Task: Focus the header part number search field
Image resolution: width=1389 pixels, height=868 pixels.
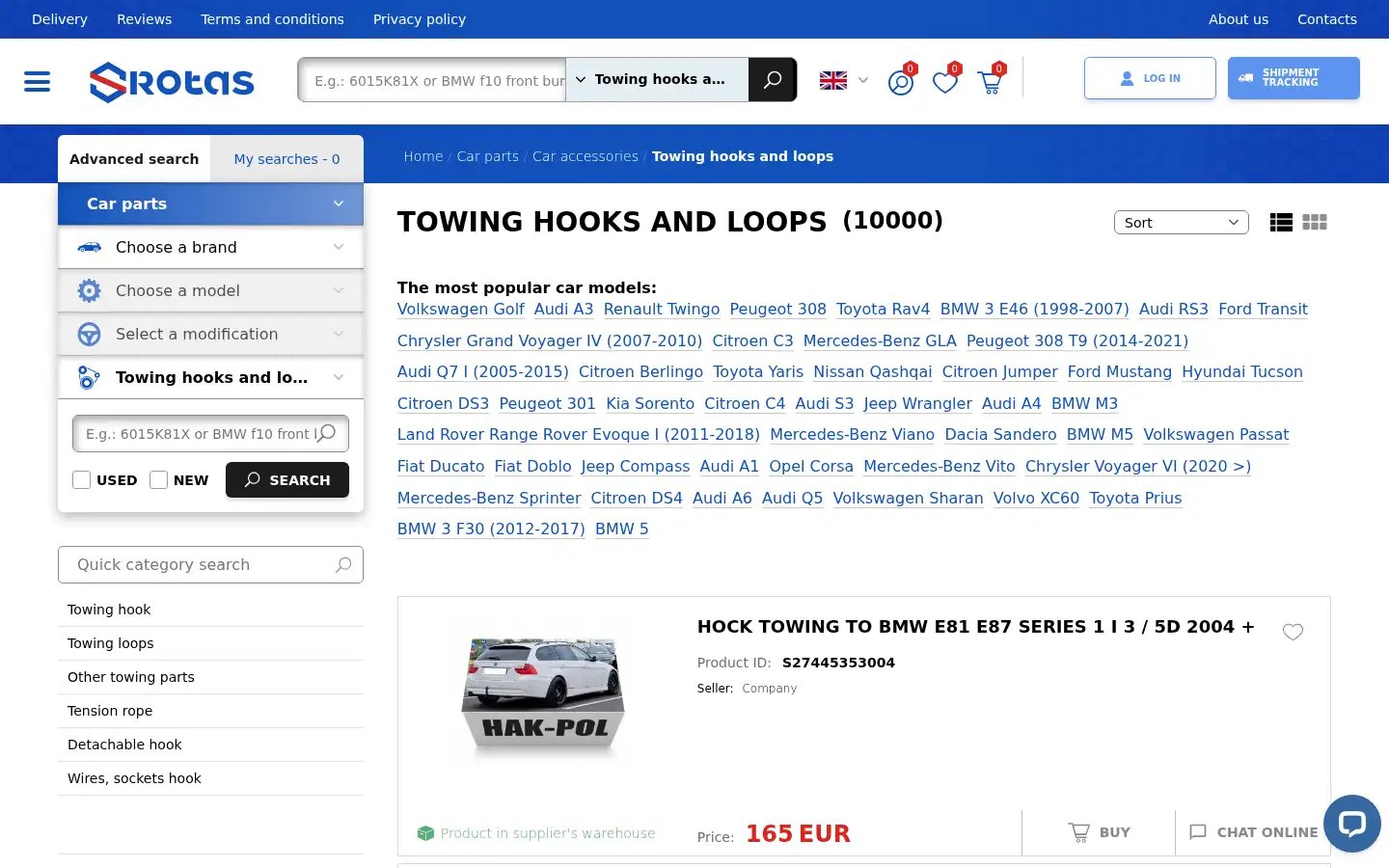Action: click(433, 80)
